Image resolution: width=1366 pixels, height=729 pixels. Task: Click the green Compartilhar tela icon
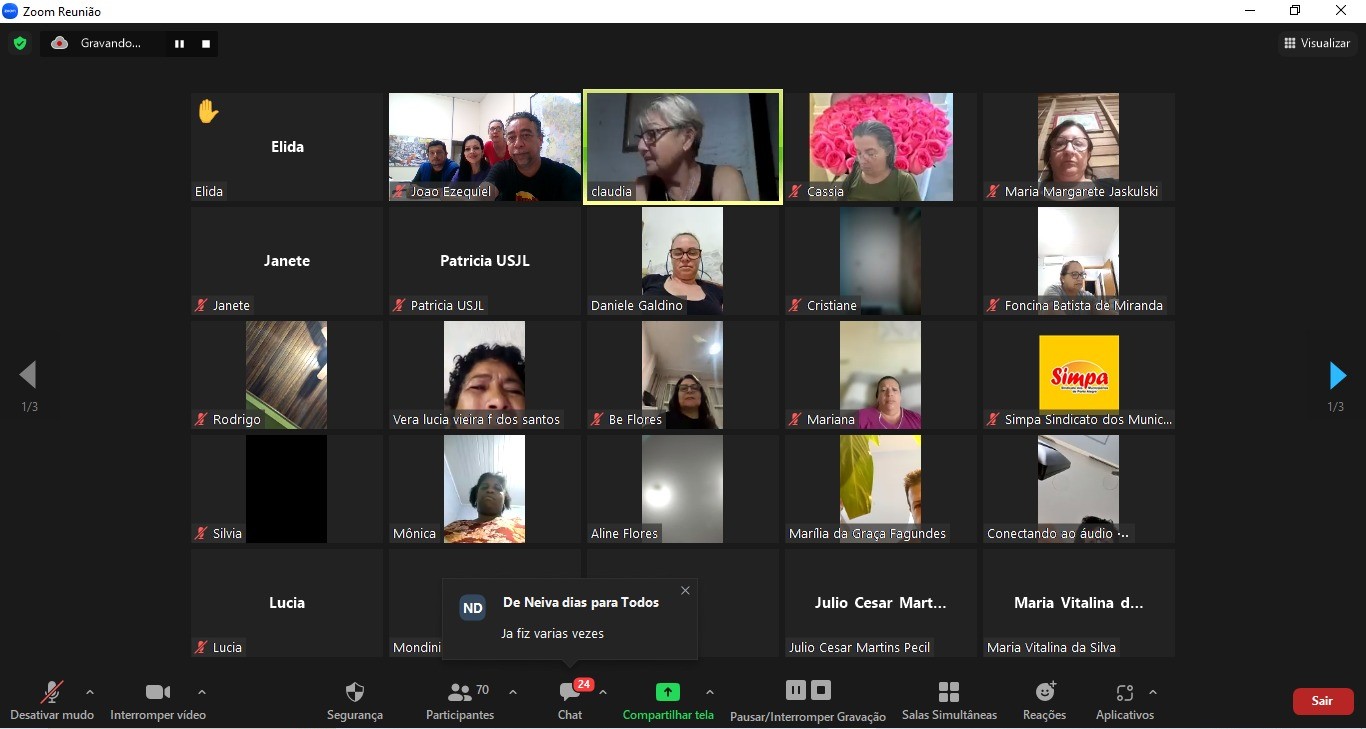coord(667,692)
